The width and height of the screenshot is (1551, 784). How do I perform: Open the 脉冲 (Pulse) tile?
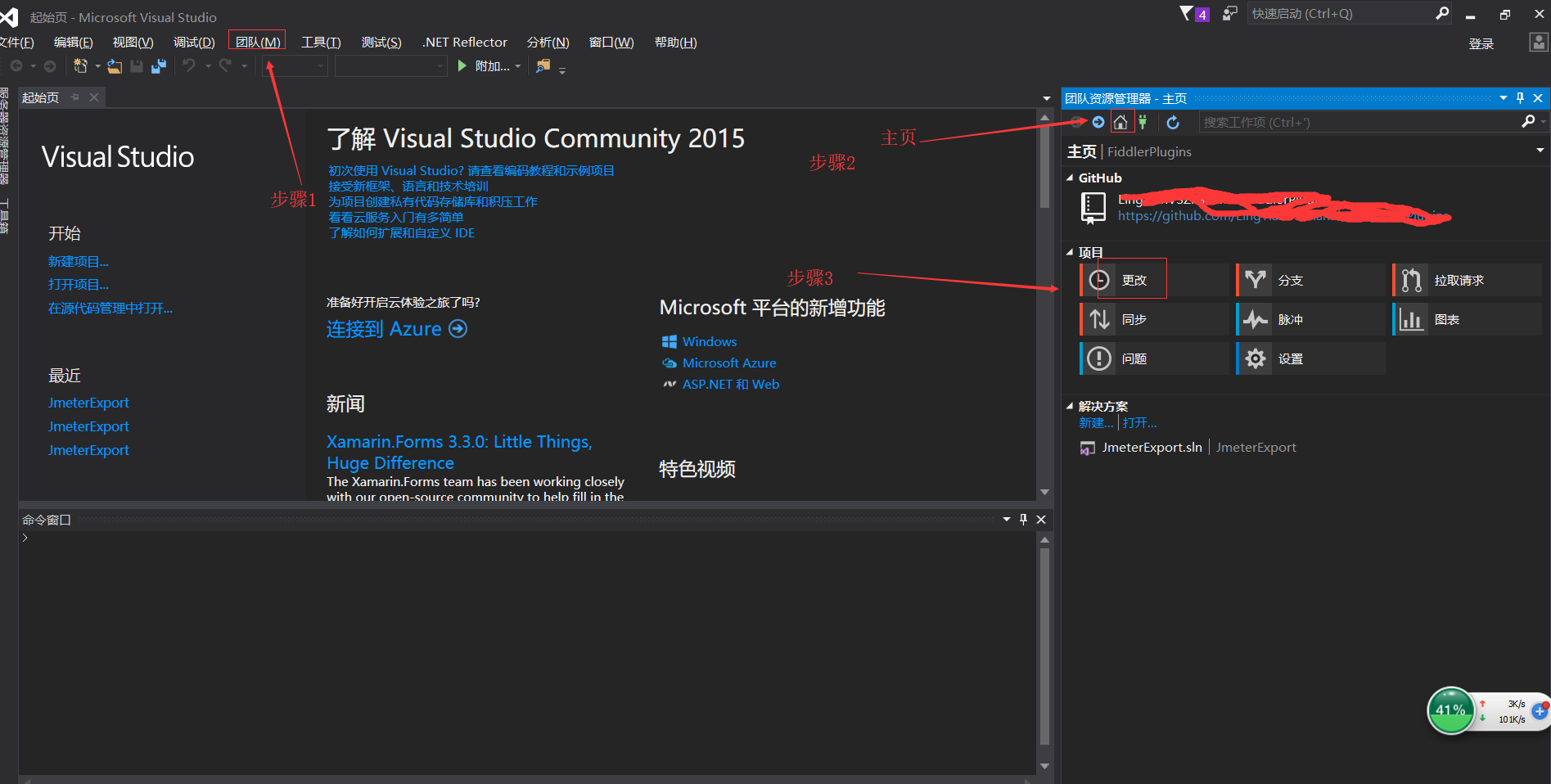point(1310,319)
